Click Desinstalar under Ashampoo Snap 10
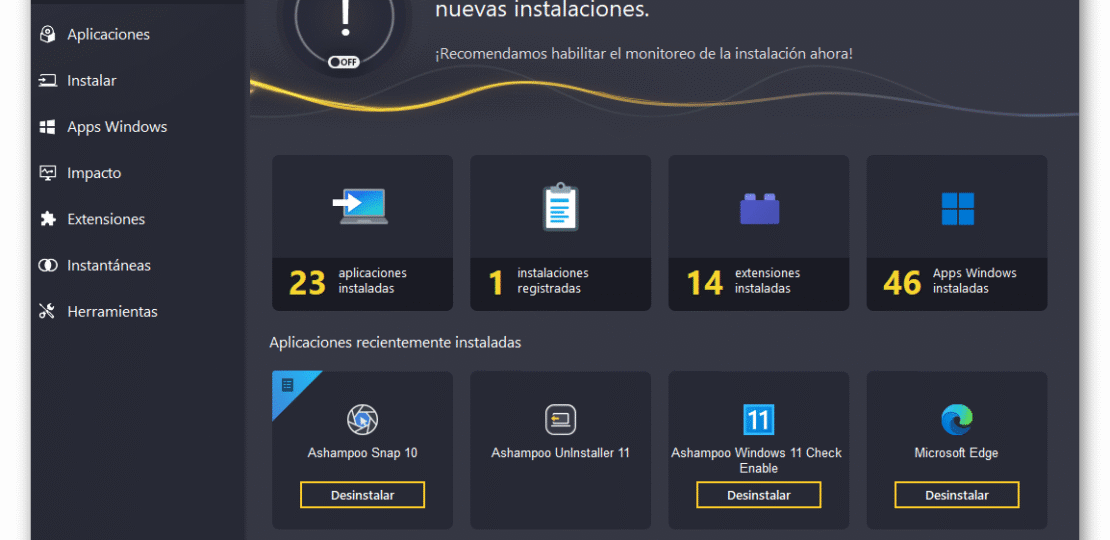 tap(362, 495)
